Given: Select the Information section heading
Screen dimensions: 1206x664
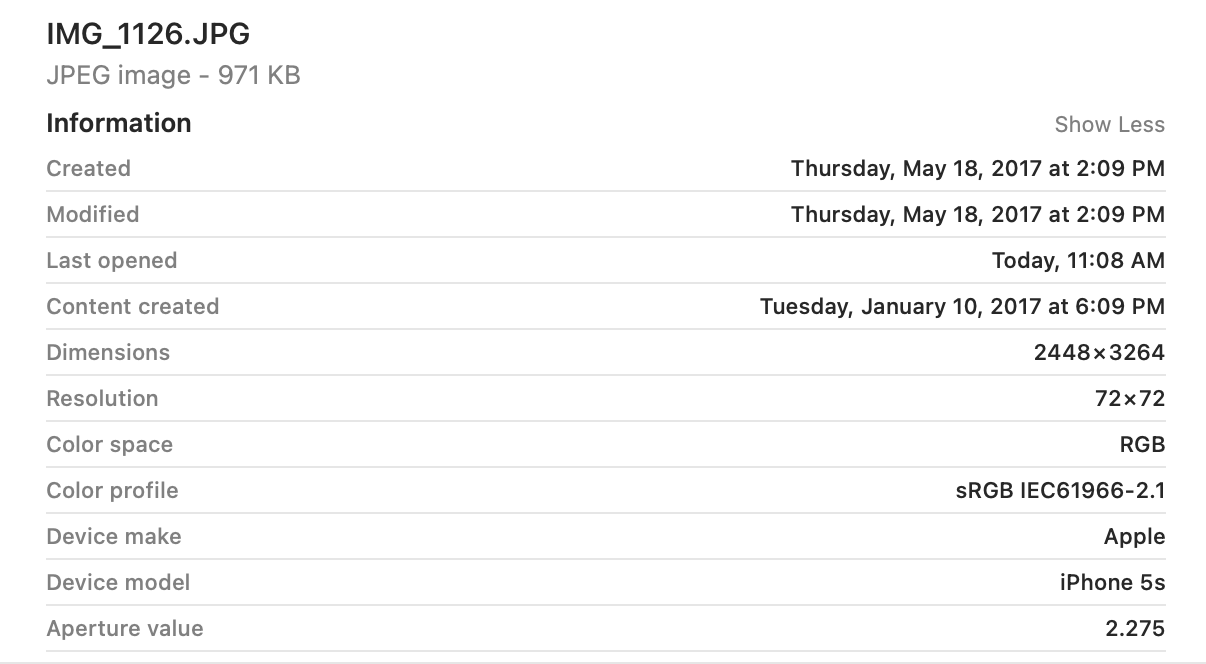Looking at the screenshot, I should [119, 123].
